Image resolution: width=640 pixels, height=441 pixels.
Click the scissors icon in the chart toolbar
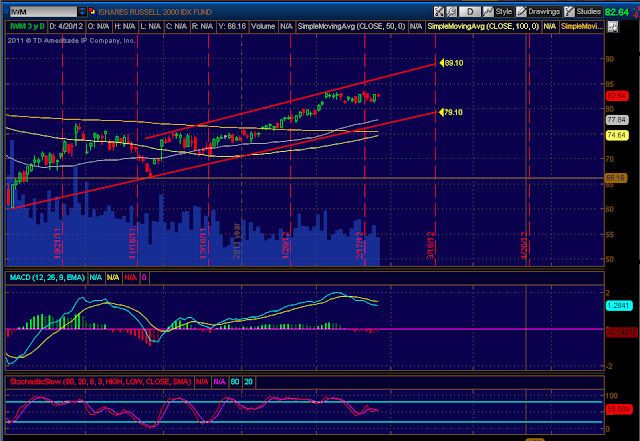pyautogui.click(x=439, y=12)
